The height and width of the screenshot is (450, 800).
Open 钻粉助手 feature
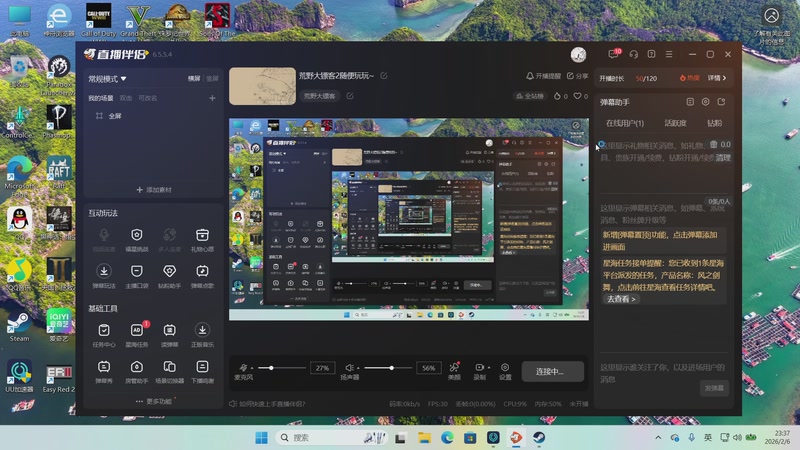(169, 276)
